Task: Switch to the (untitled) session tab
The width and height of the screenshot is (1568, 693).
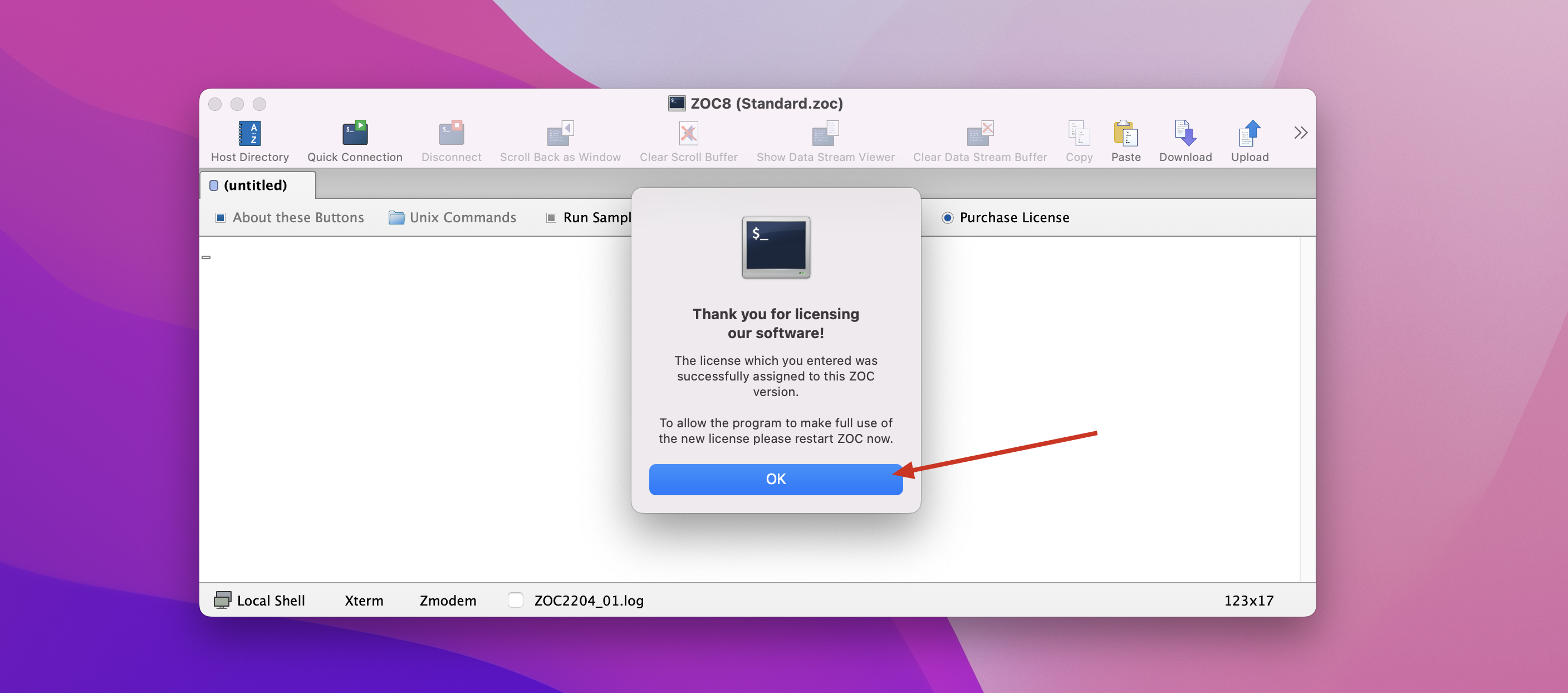Action: pyautogui.click(x=256, y=185)
